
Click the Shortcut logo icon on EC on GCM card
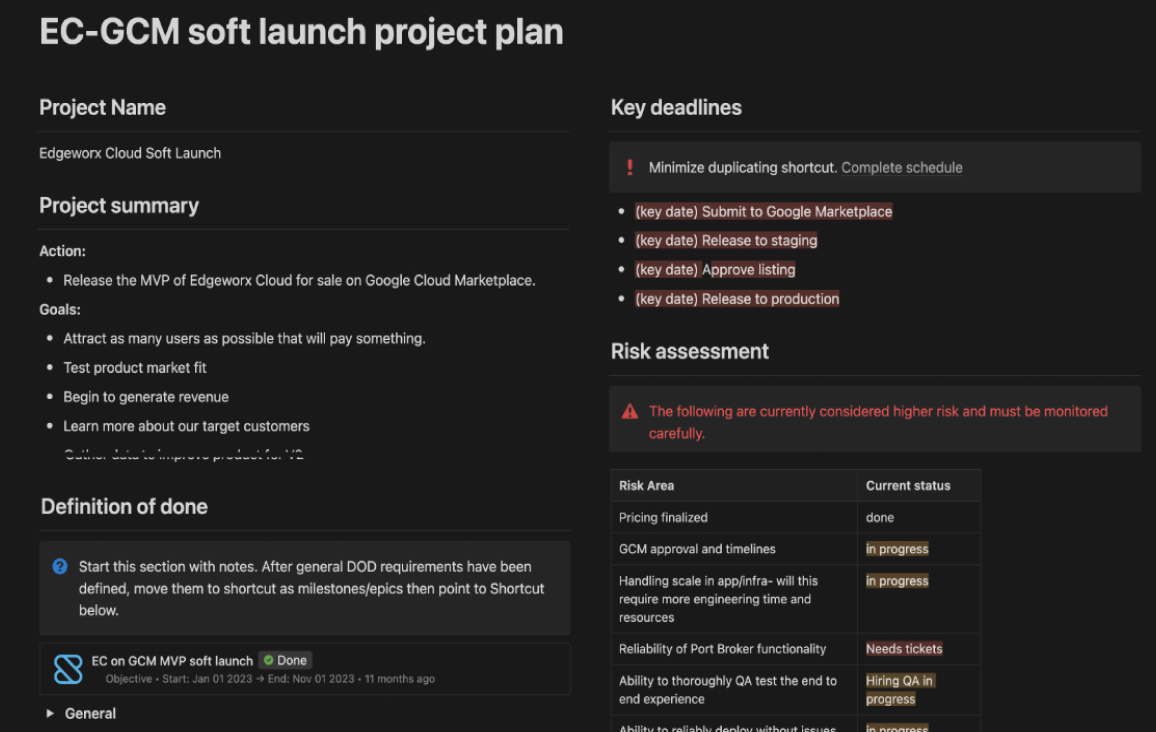tap(69, 669)
